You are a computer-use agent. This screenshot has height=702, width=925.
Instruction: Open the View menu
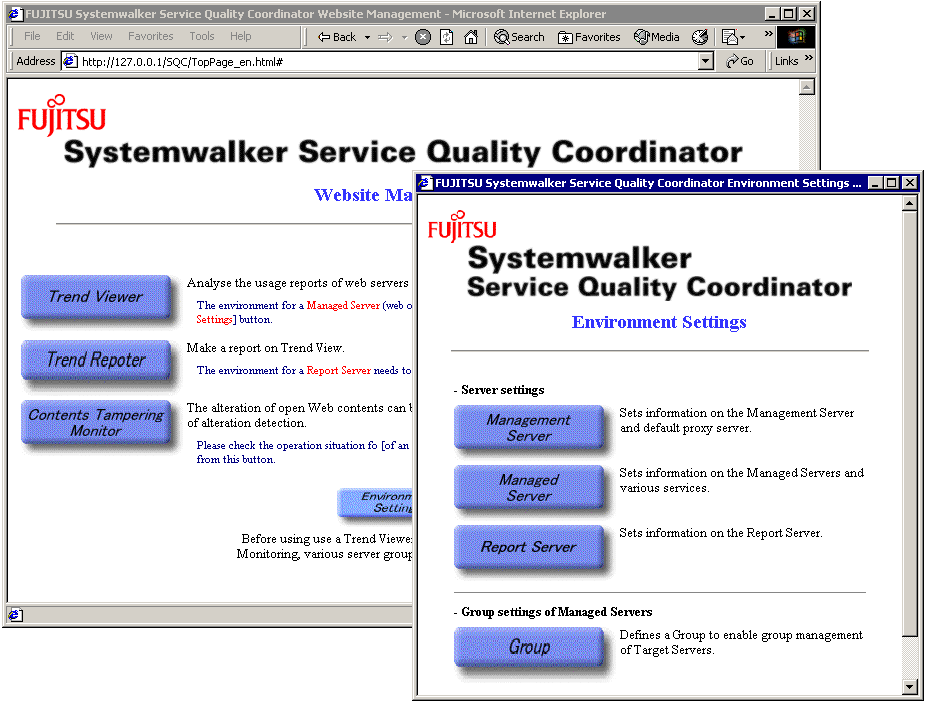101,36
